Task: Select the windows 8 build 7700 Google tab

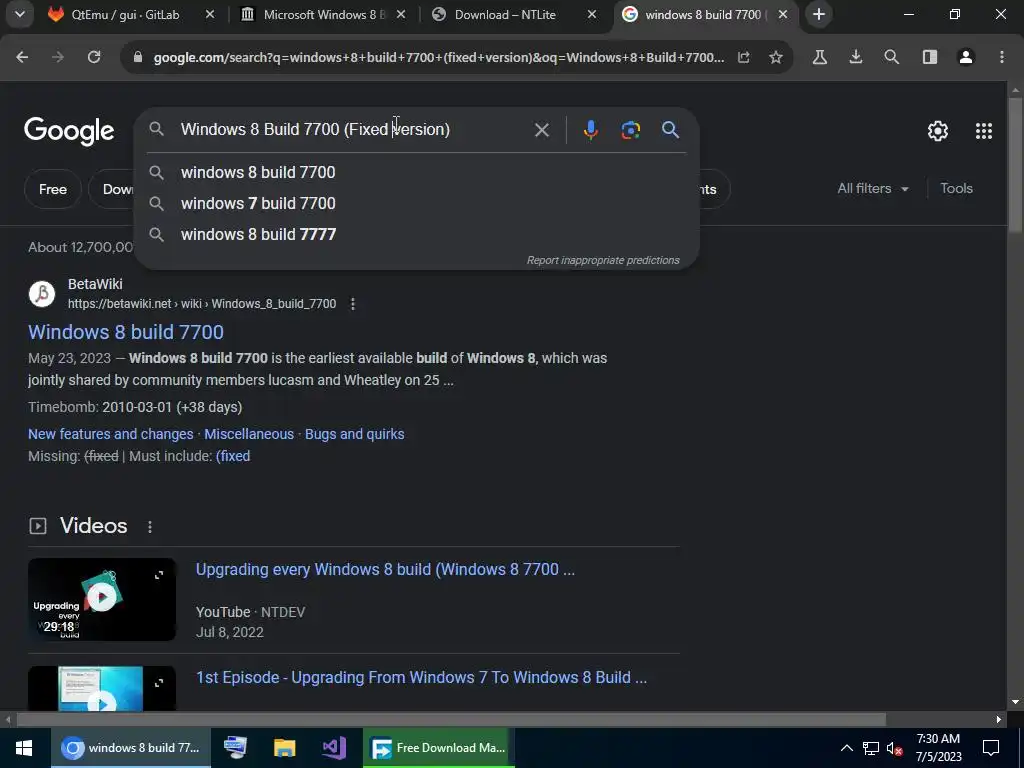Action: pos(702,14)
